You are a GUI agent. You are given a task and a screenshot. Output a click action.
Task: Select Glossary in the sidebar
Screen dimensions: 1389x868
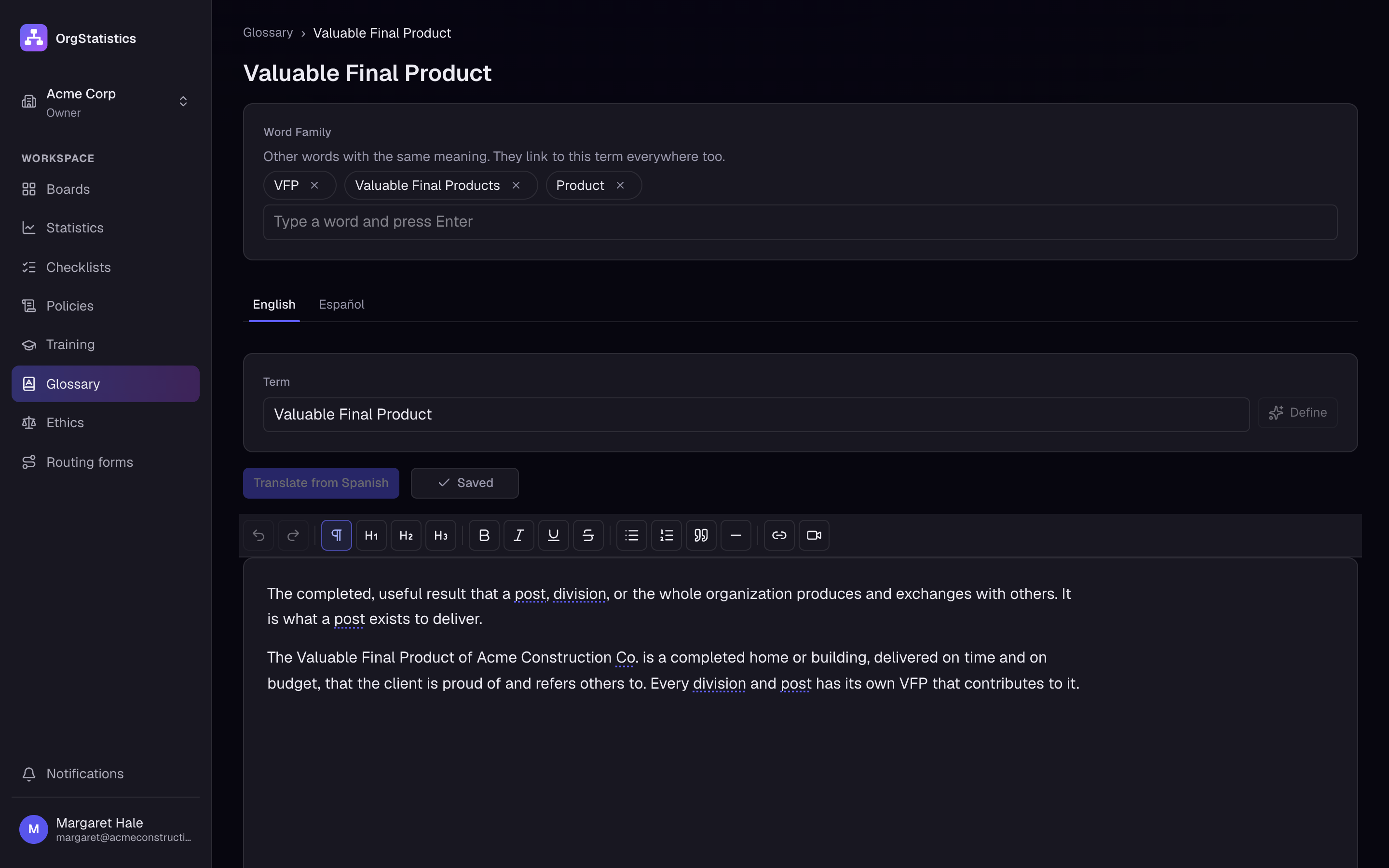pyautogui.click(x=106, y=383)
